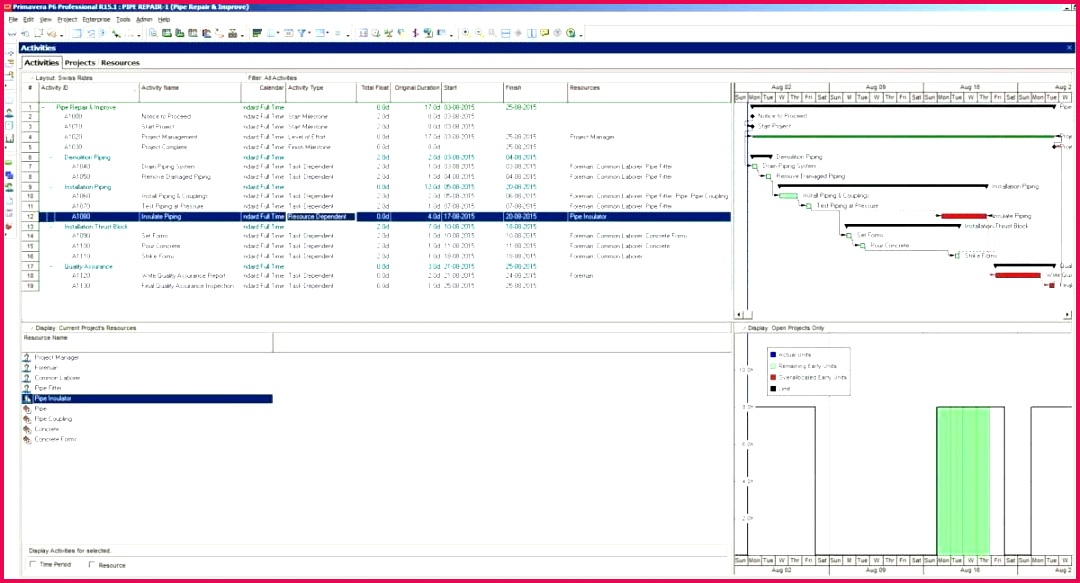Select the Zoom Out toolbar icon
Image resolution: width=1080 pixels, height=583 pixels.
click(479, 33)
